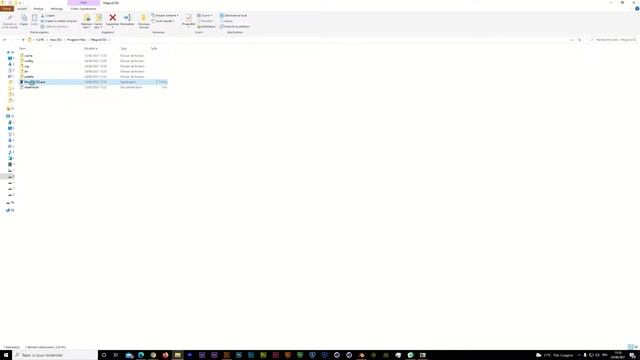Open Microsoft Edge from taskbar
Screen dimensions: 640x360
(141, 355)
